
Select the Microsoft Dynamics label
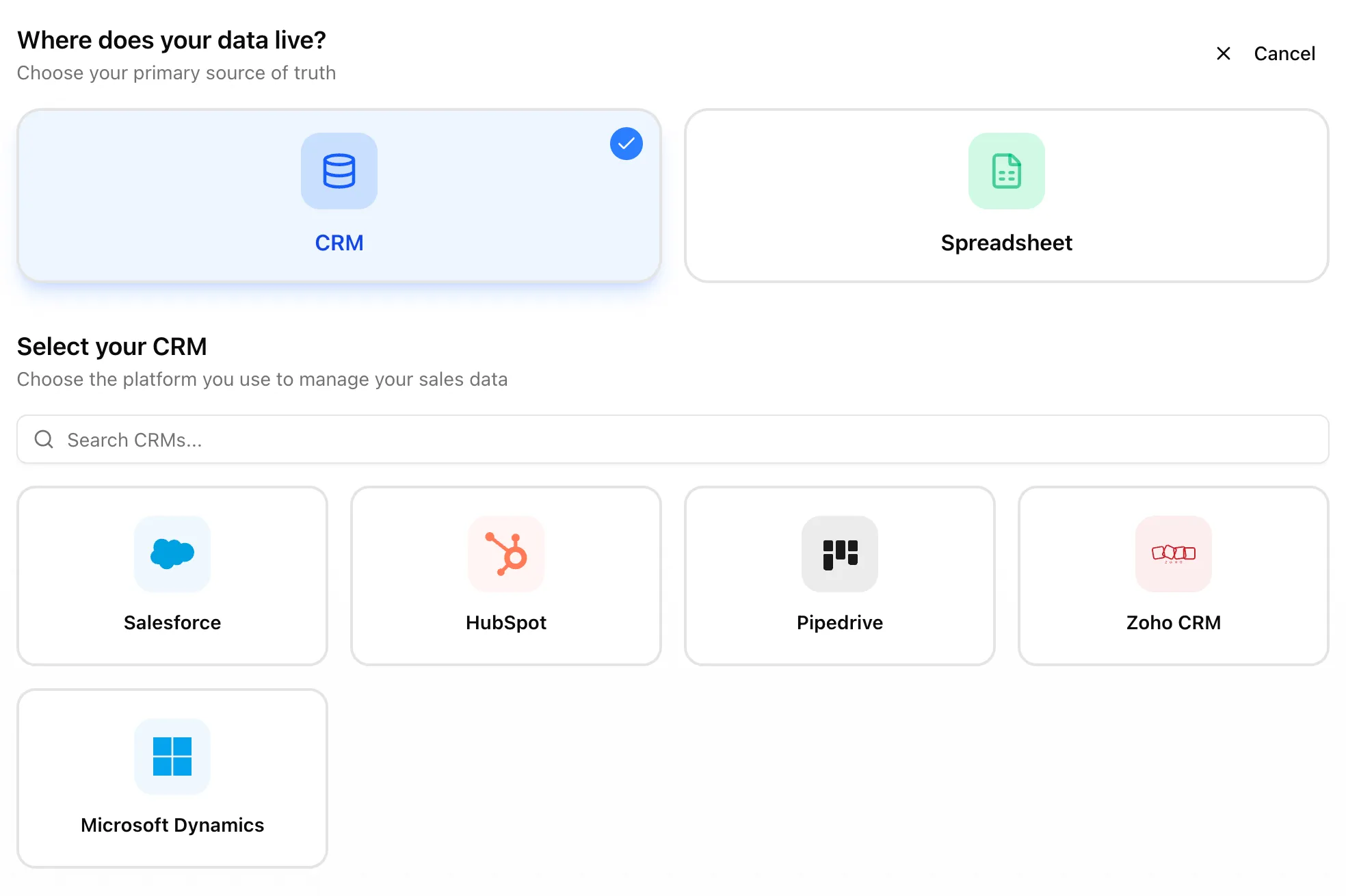pos(172,825)
